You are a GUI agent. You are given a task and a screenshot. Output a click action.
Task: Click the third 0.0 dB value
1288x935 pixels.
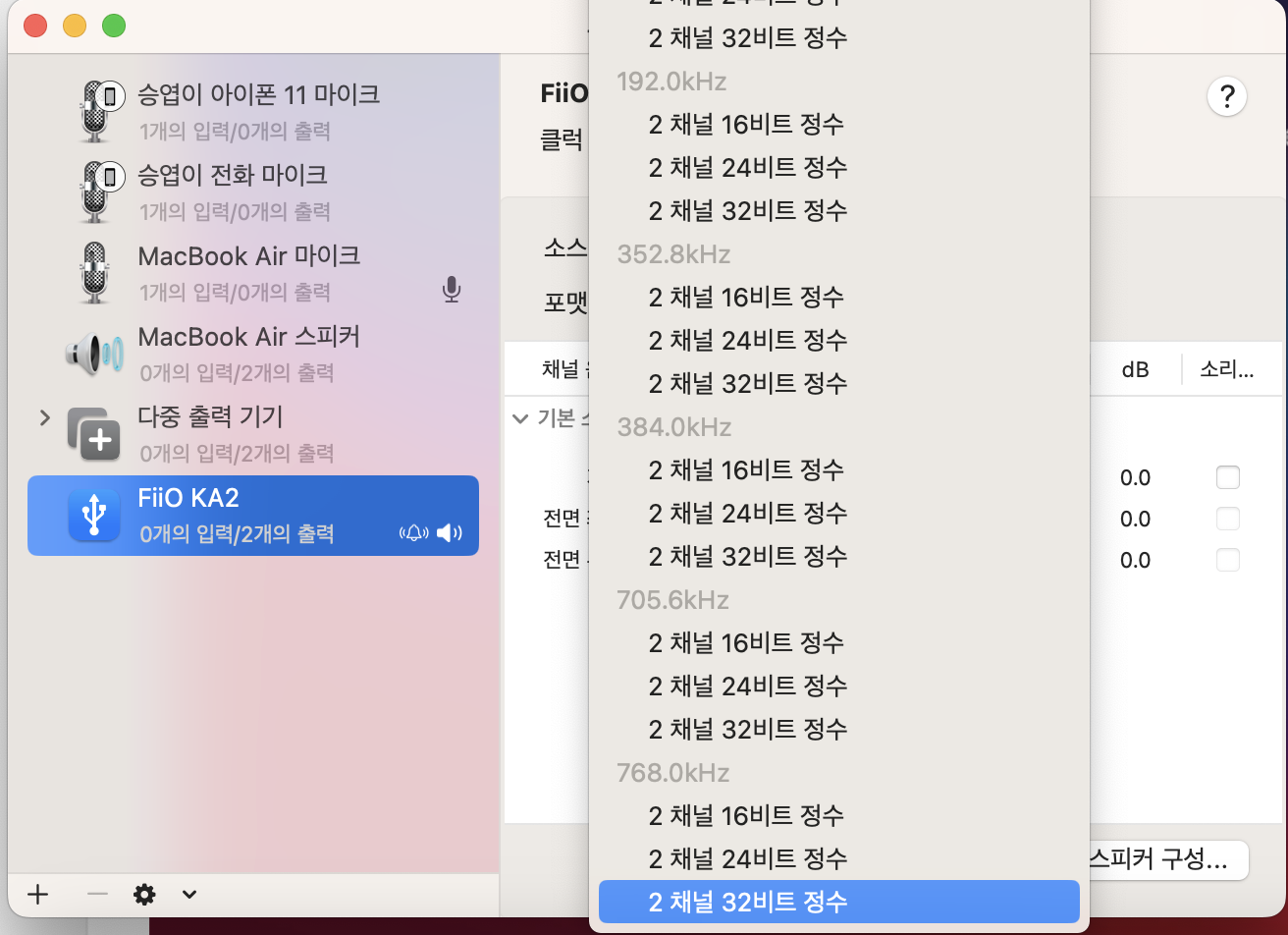[x=1136, y=560]
